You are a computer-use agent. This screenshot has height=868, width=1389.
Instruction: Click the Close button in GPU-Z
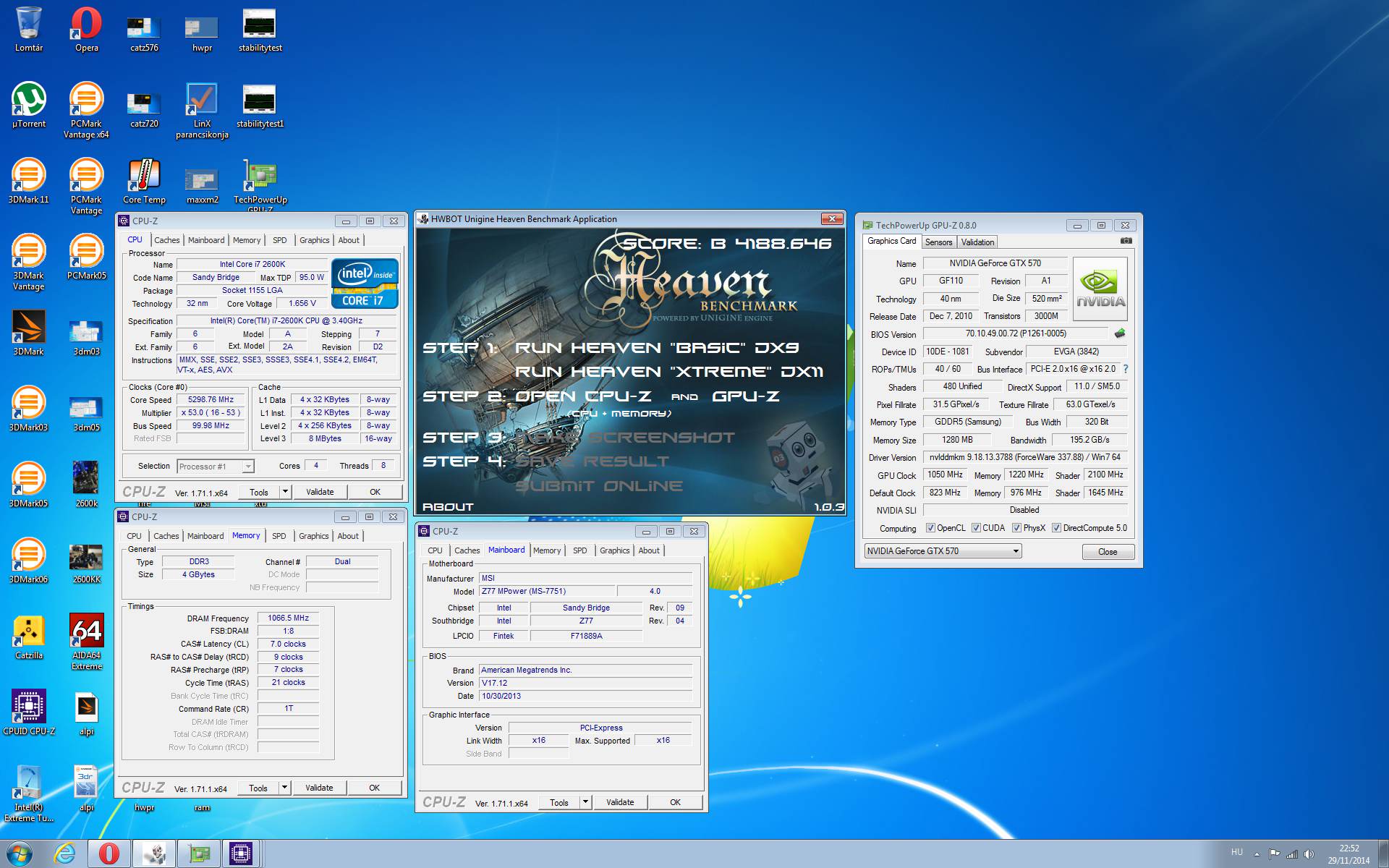click(x=1108, y=552)
